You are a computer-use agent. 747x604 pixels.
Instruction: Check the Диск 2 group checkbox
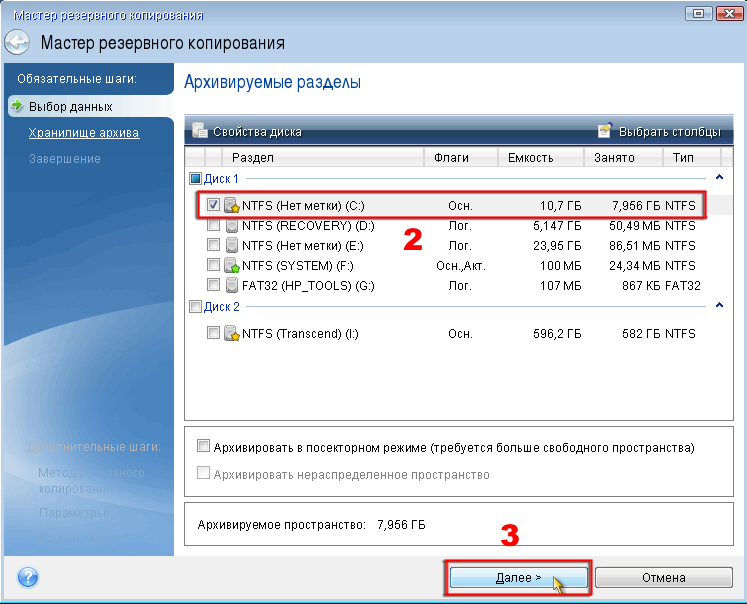pos(195,306)
